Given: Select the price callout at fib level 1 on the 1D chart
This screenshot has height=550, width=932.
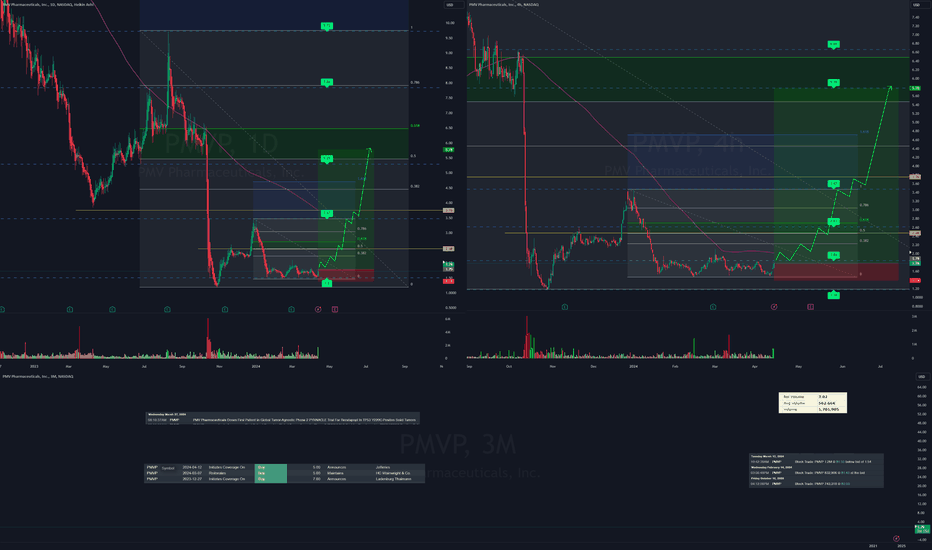Looking at the screenshot, I should coord(327,26).
